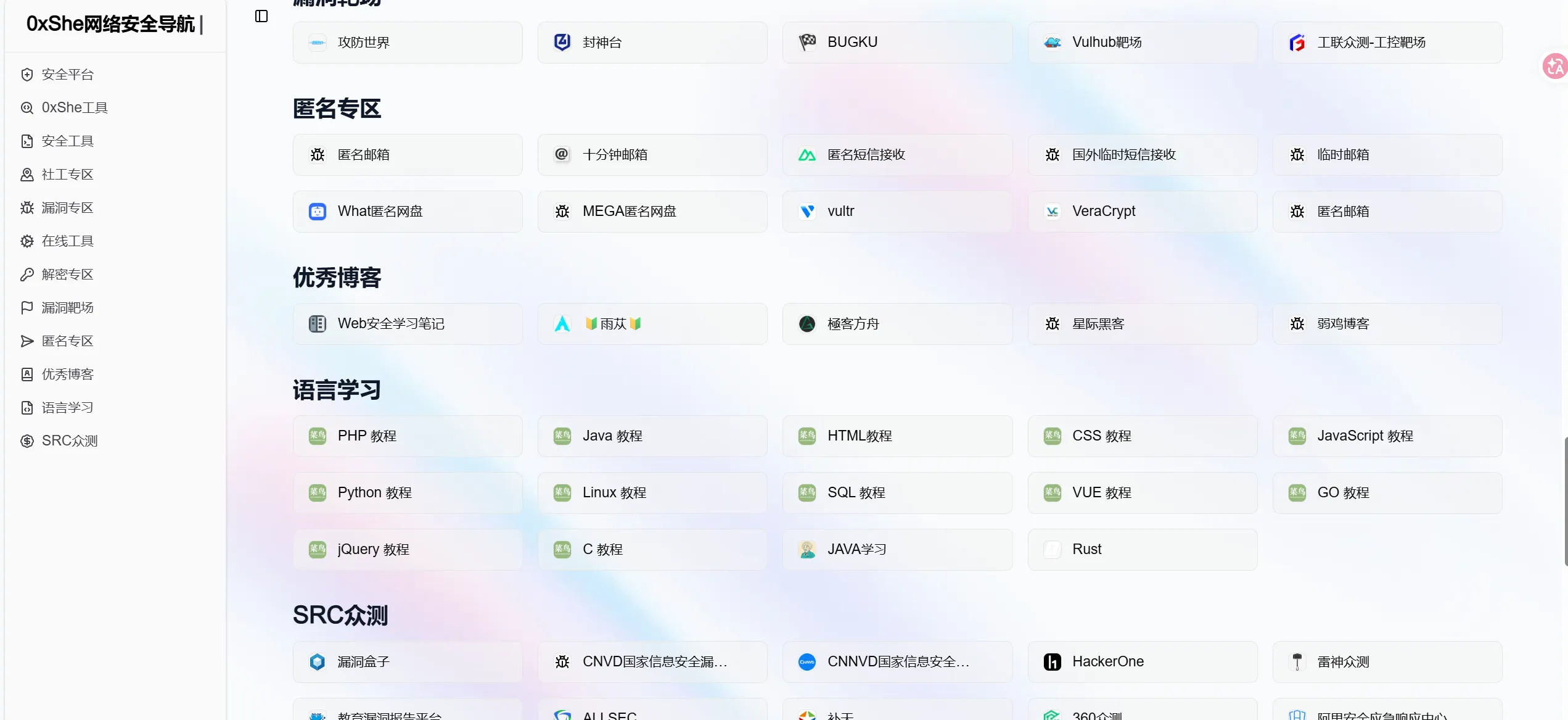Open the GO 教程 card
The height and width of the screenshot is (720, 1568).
tap(1387, 493)
